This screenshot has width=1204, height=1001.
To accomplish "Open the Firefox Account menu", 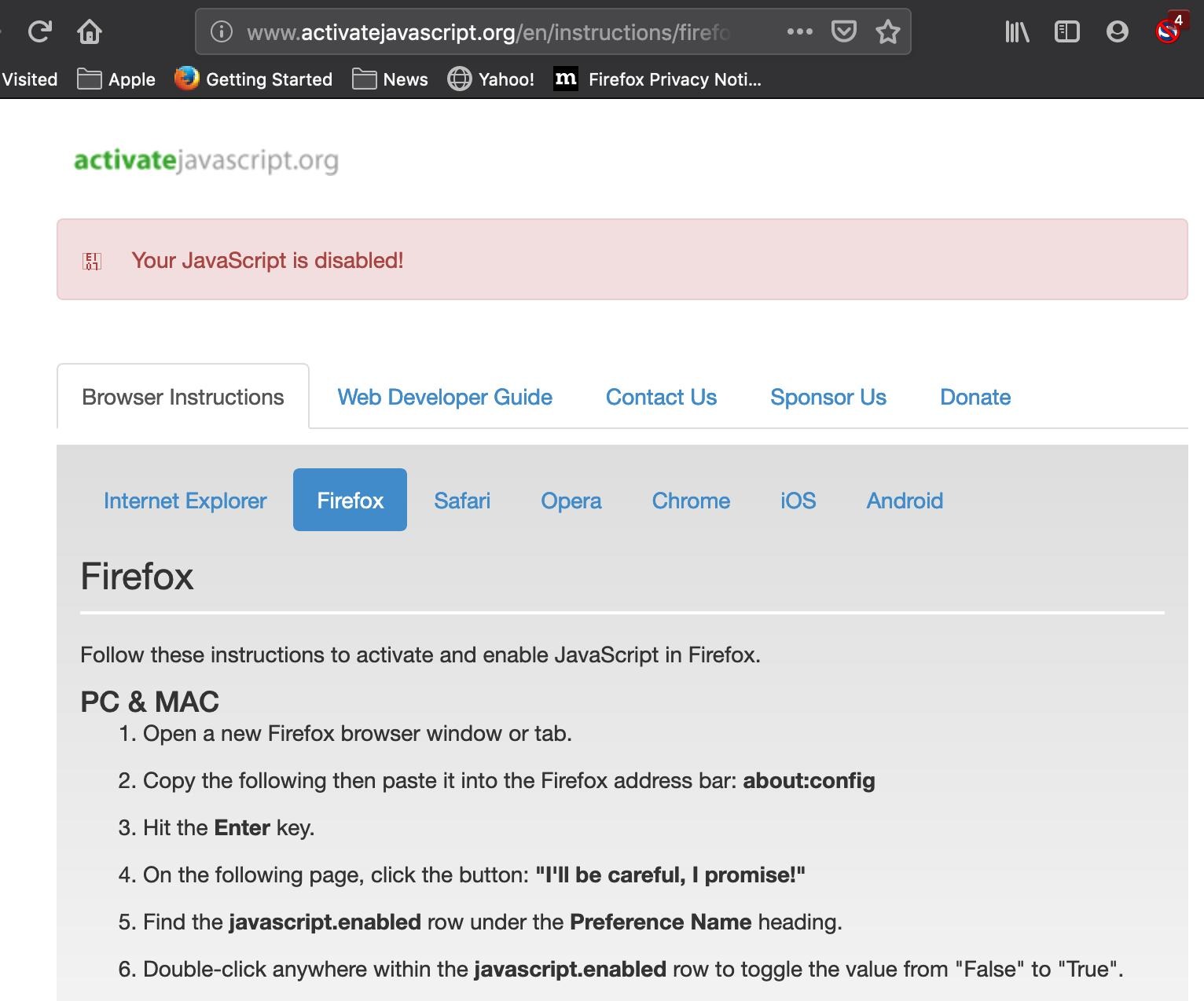I will coord(1117,31).
